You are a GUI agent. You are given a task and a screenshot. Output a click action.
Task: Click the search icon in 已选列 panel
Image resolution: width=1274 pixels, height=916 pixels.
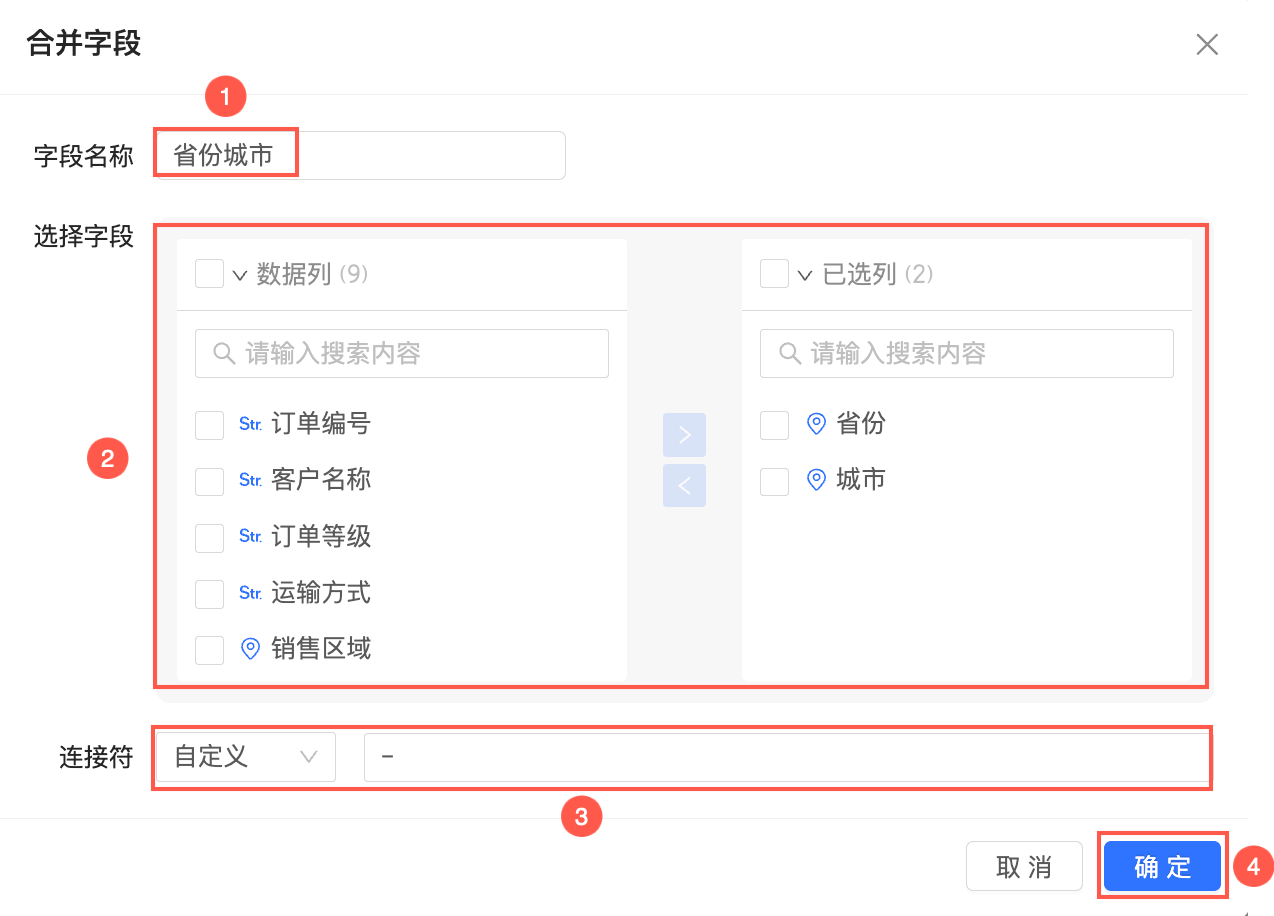pyautogui.click(x=790, y=353)
